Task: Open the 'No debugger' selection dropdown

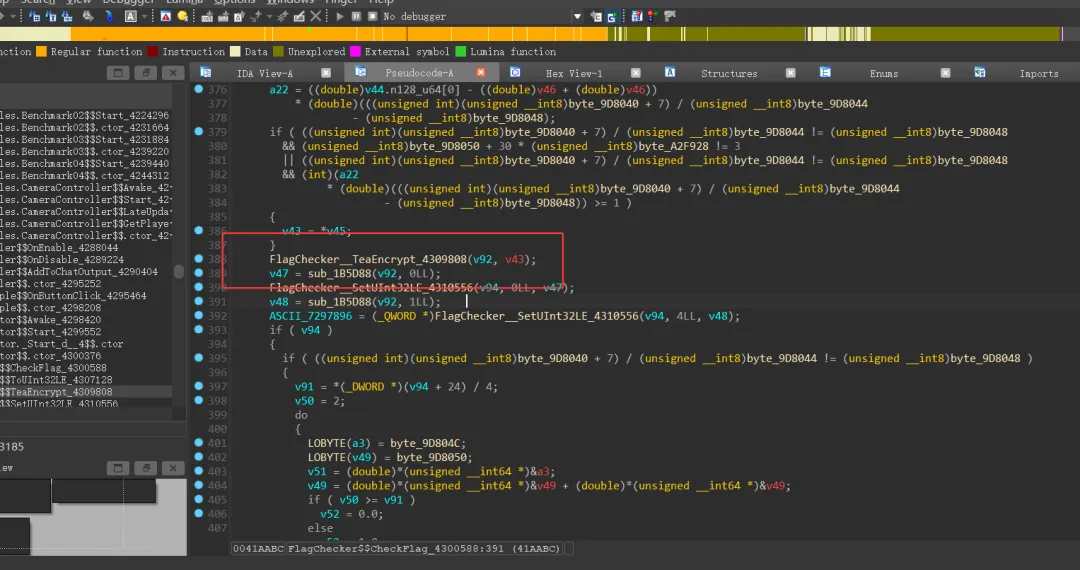Action: tap(577, 17)
